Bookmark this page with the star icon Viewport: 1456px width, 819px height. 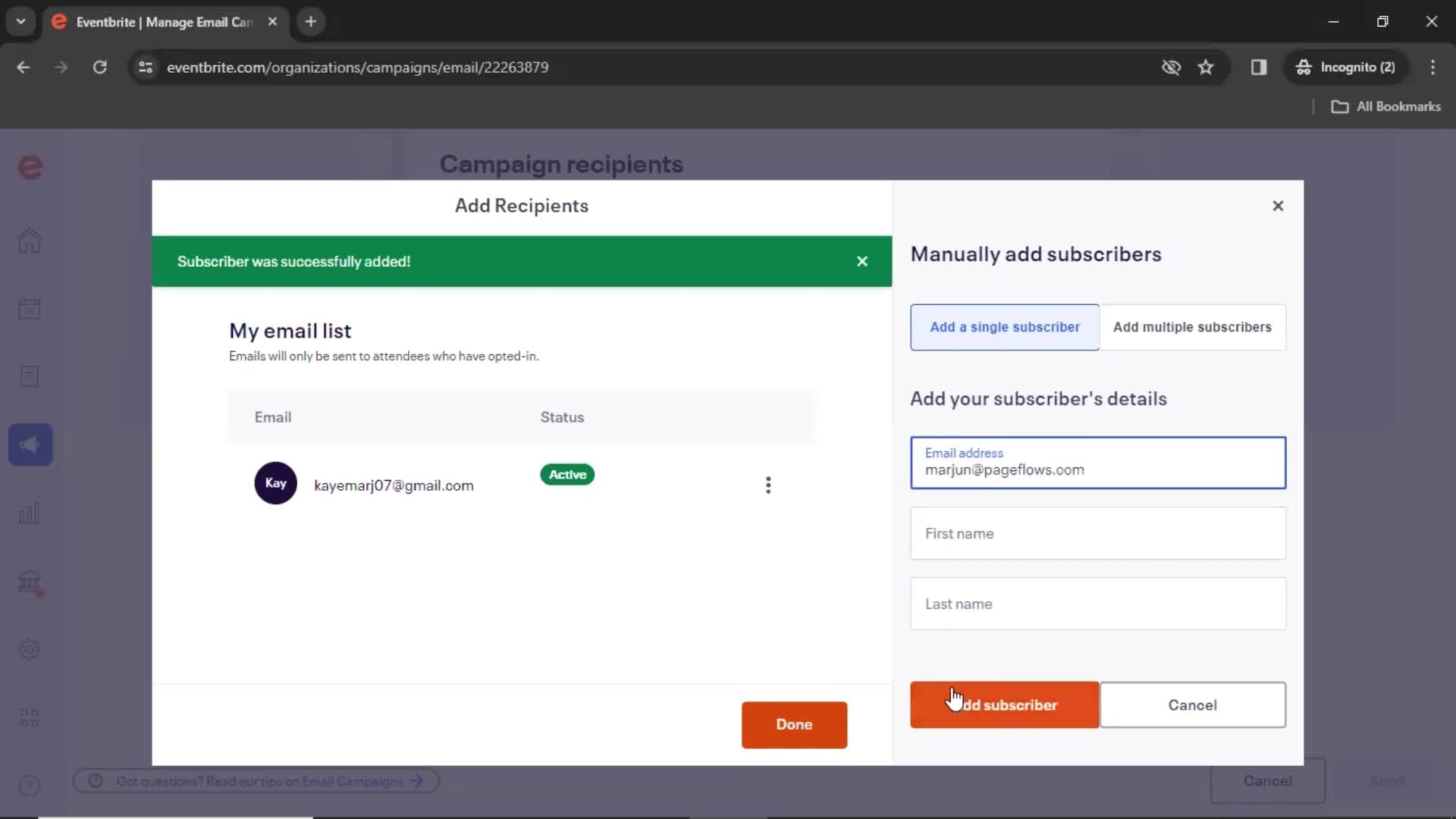click(x=1206, y=67)
